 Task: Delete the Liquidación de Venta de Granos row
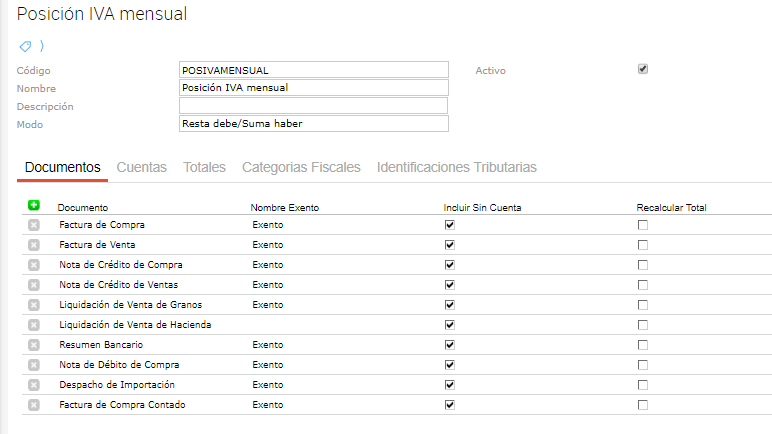tap(34, 305)
